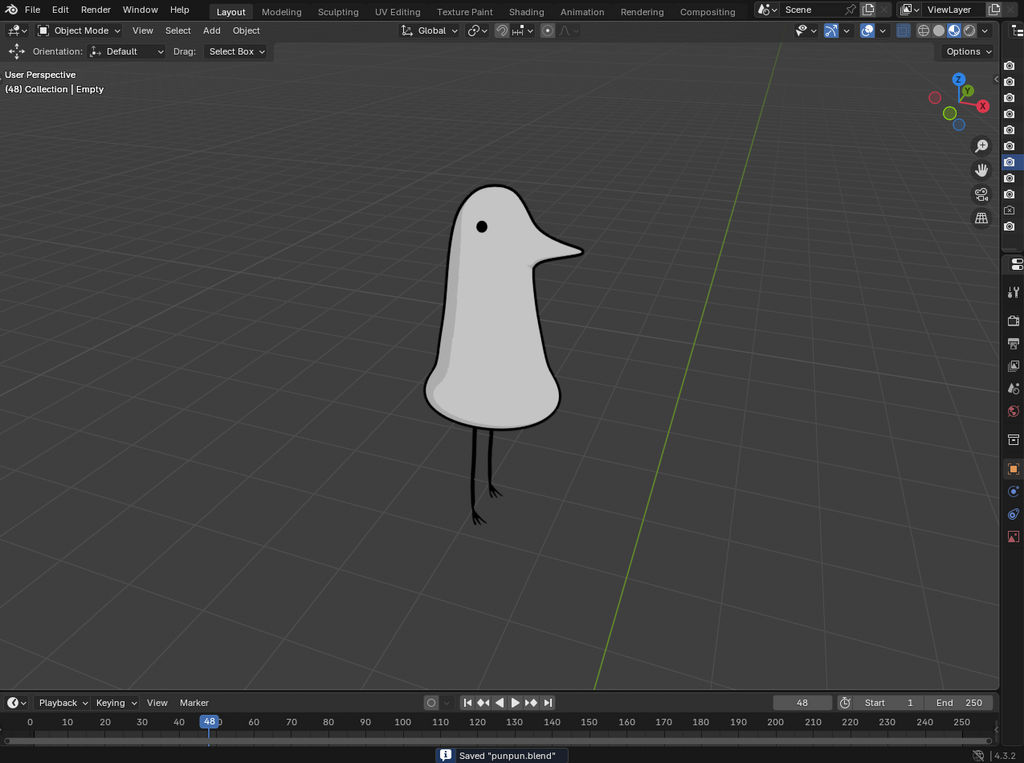1024x763 pixels.
Task: Open the Tool properties tab (wrench icon)
Action: [x=1014, y=292]
